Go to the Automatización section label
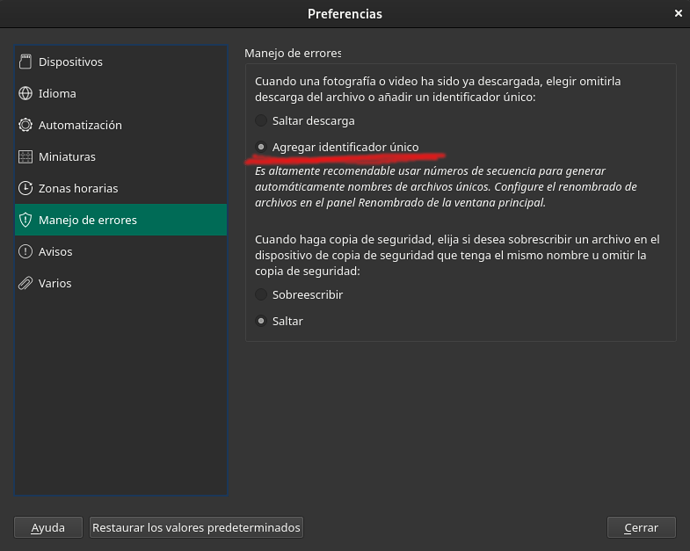Viewport: 690px width, 551px height. click(x=80, y=125)
